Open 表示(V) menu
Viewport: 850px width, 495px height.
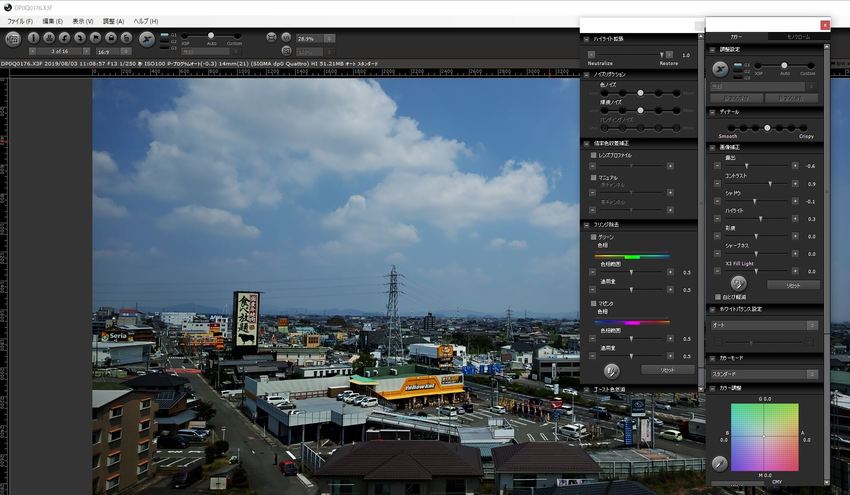pos(83,21)
